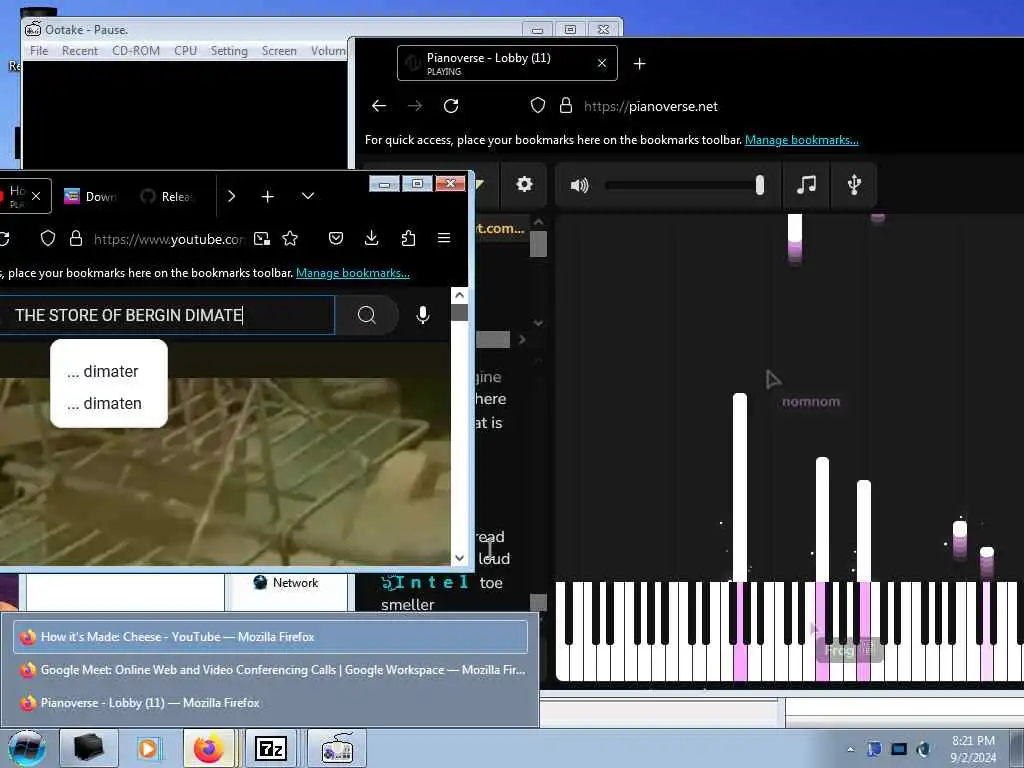Open 7-Zip from taskbar

point(270,748)
